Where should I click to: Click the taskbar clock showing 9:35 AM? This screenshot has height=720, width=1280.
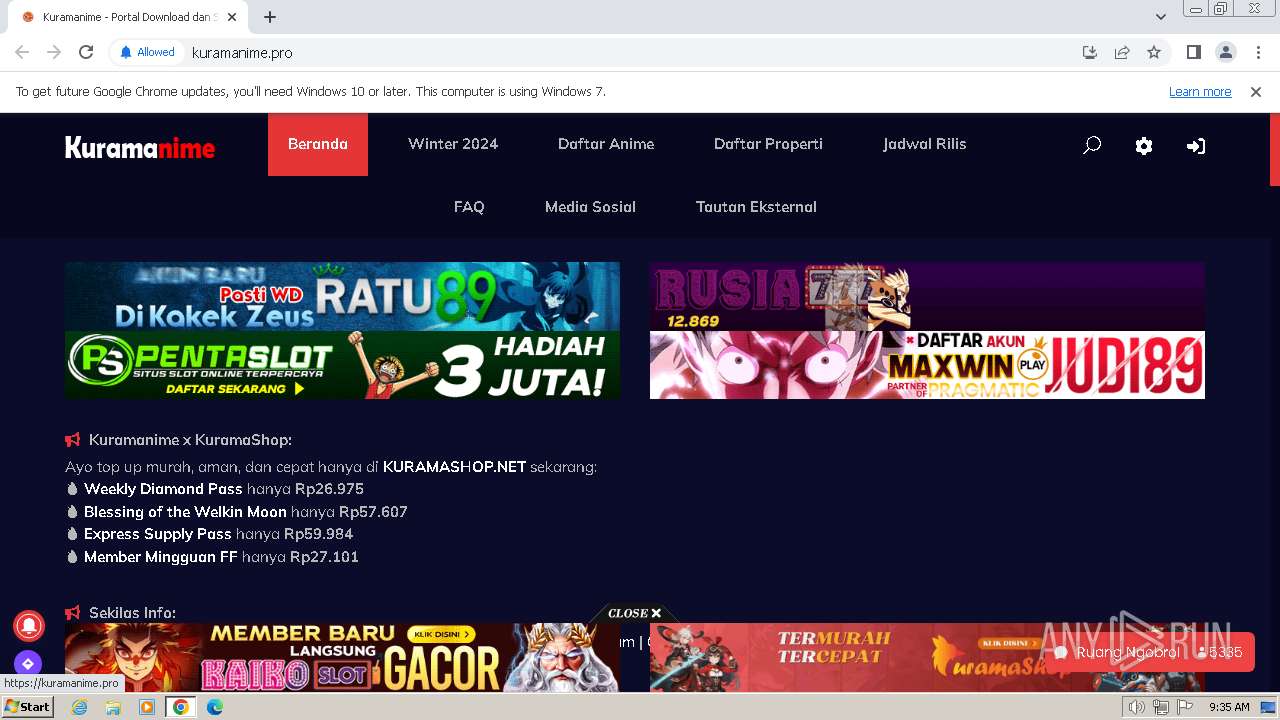coord(1229,707)
